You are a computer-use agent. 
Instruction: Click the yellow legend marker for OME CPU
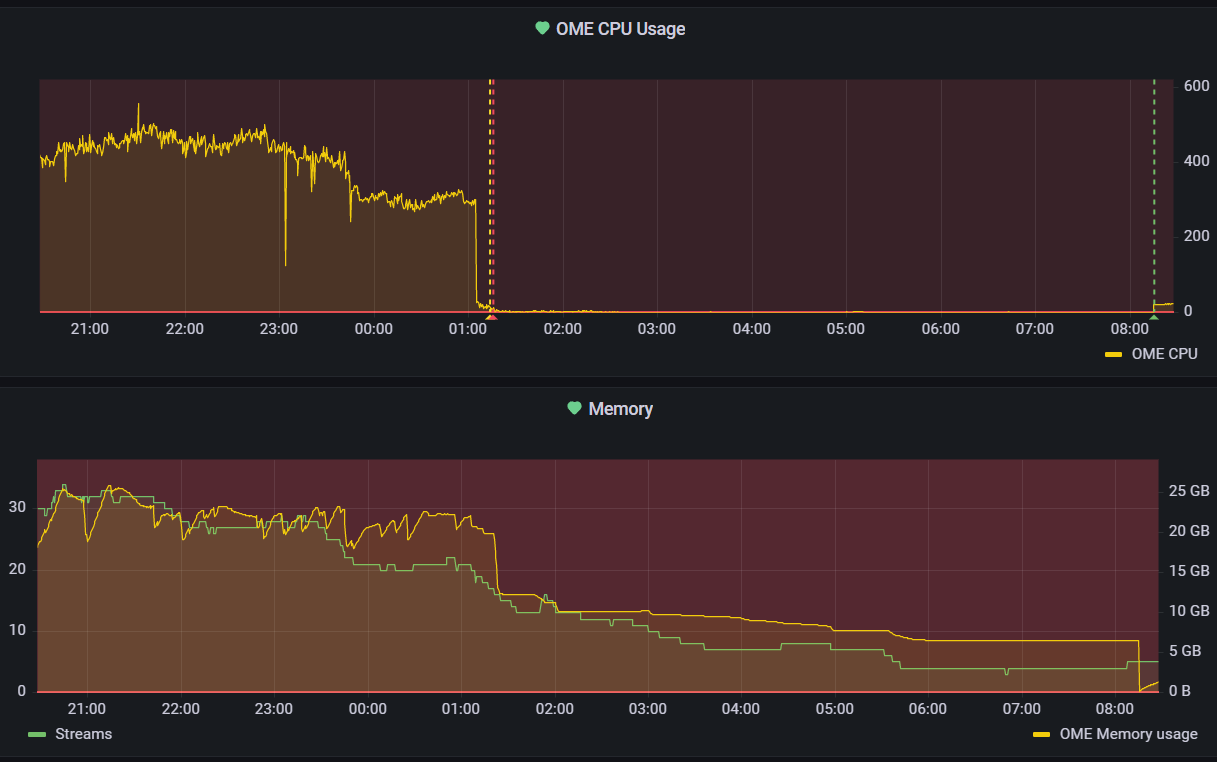(1113, 353)
